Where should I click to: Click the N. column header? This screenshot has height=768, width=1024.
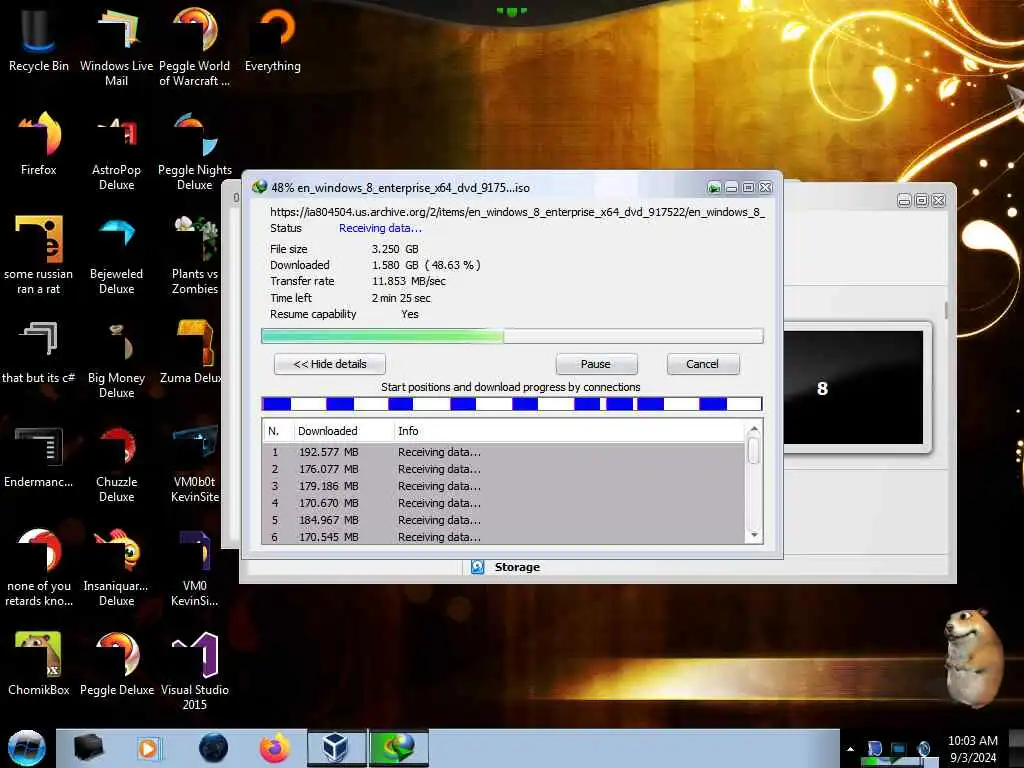click(277, 431)
